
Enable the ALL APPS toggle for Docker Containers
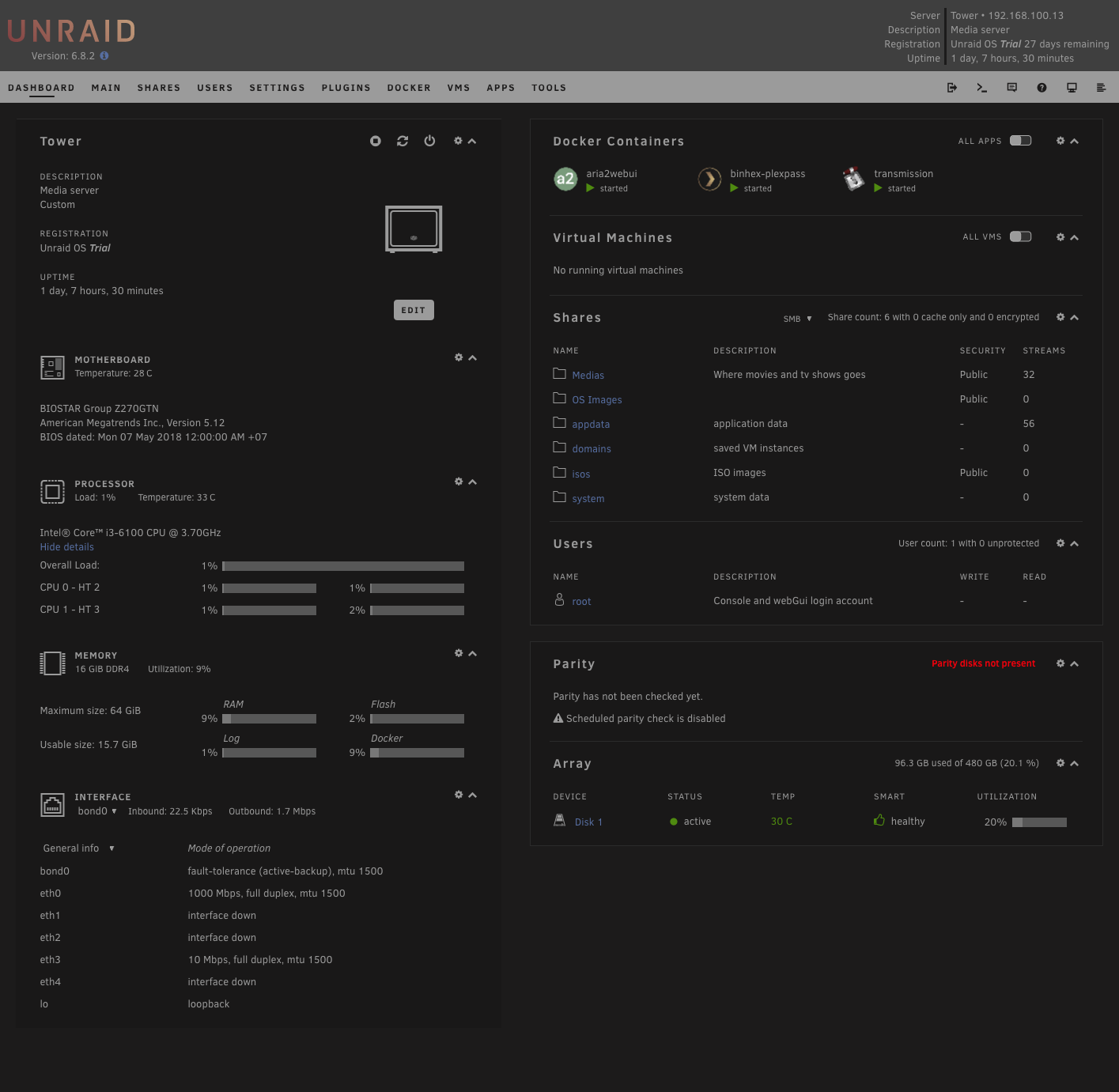coord(1021,140)
